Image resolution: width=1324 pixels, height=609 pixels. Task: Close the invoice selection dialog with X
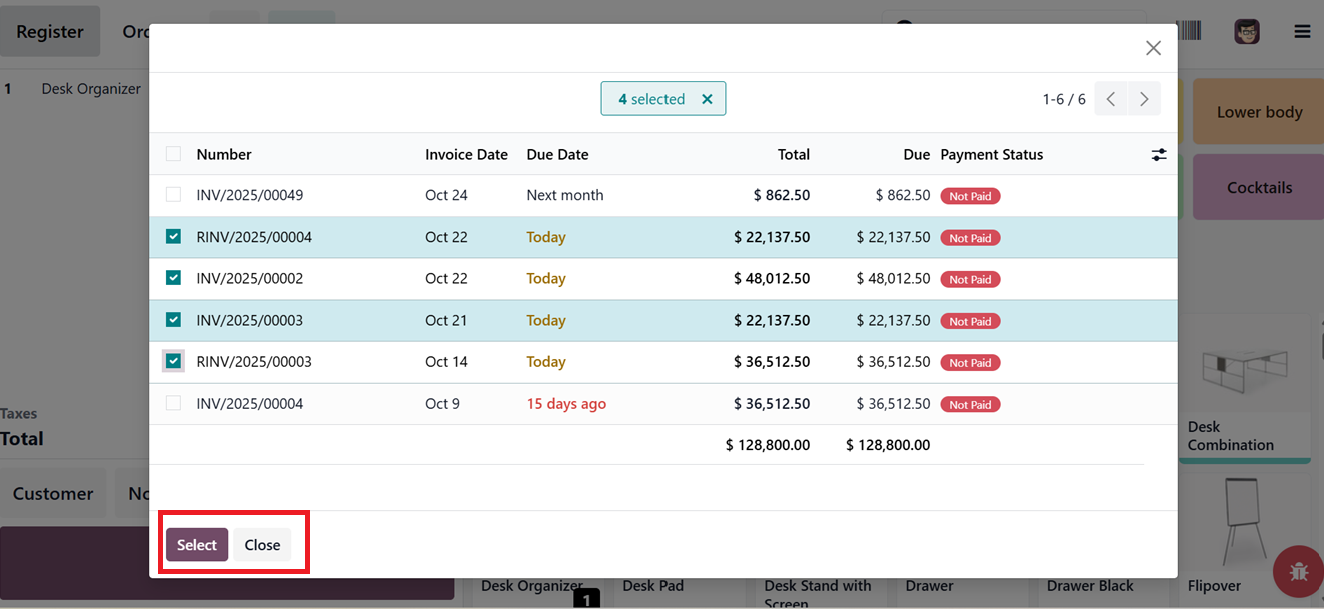pyautogui.click(x=1153, y=48)
